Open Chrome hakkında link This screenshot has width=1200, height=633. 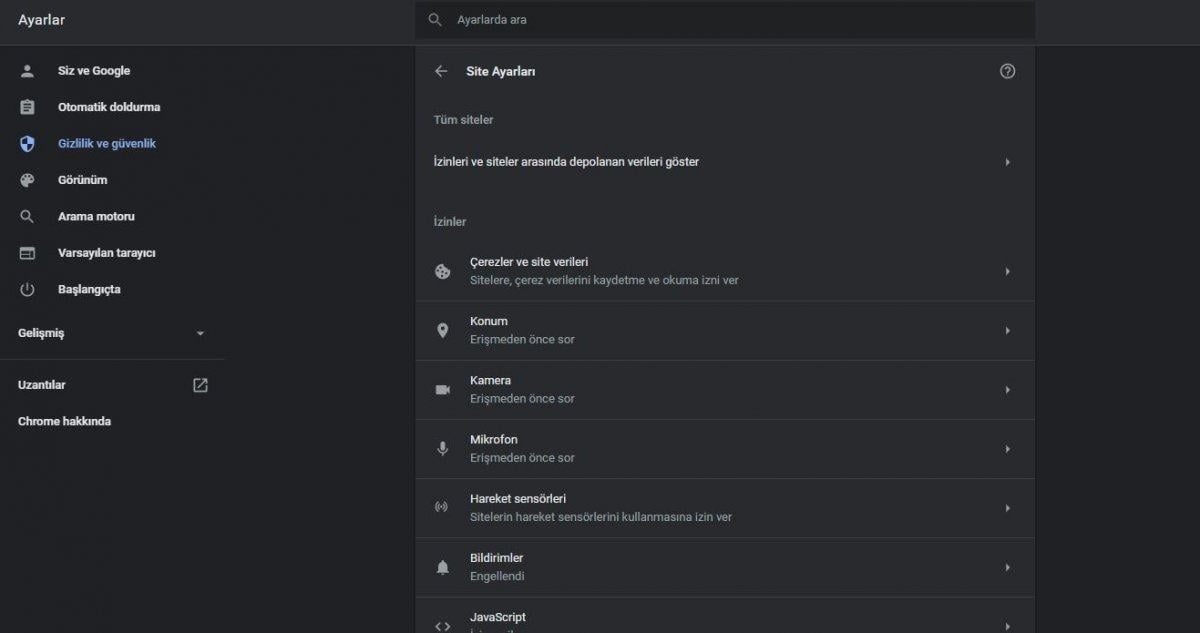[64, 421]
